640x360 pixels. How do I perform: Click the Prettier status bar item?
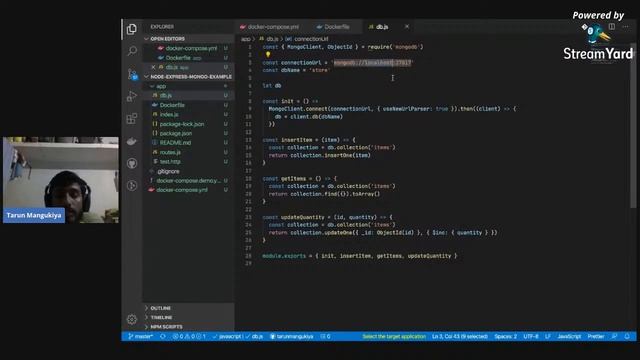click(x=596, y=336)
